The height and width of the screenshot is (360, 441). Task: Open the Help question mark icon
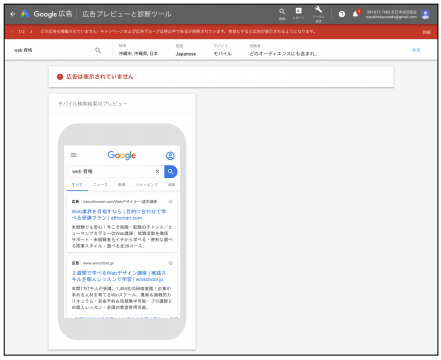tap(342, 14)
